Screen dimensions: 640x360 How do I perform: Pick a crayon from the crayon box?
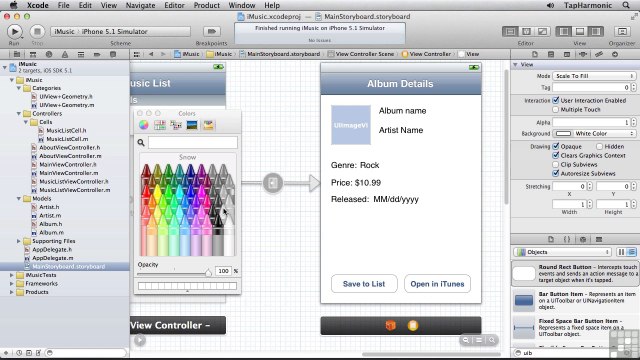coord(187,209)
